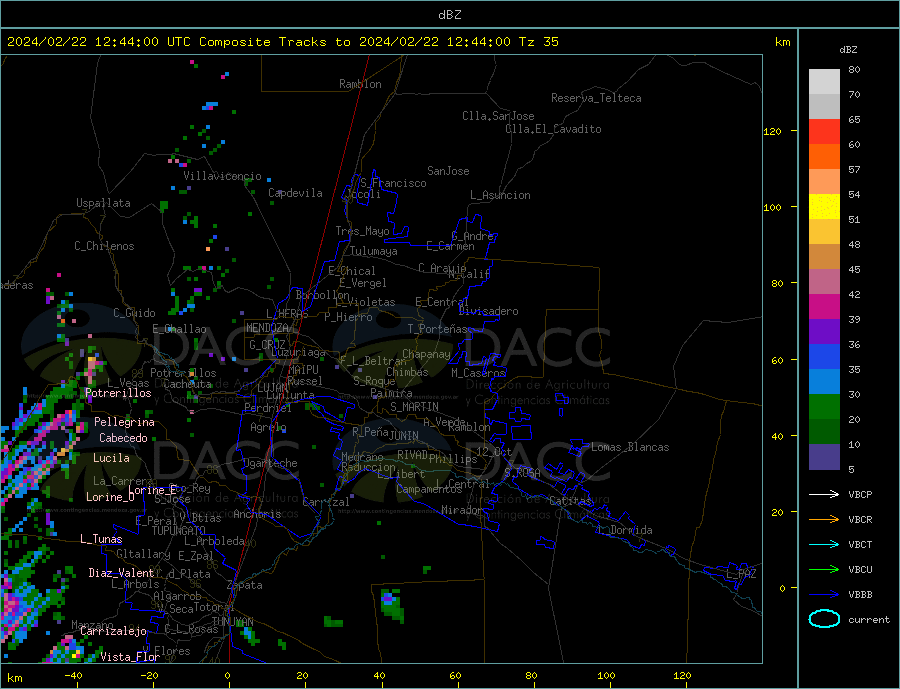Click the 'MENDOZA' map label
This screenshot has height=689, width=900.
coord(267,328)
